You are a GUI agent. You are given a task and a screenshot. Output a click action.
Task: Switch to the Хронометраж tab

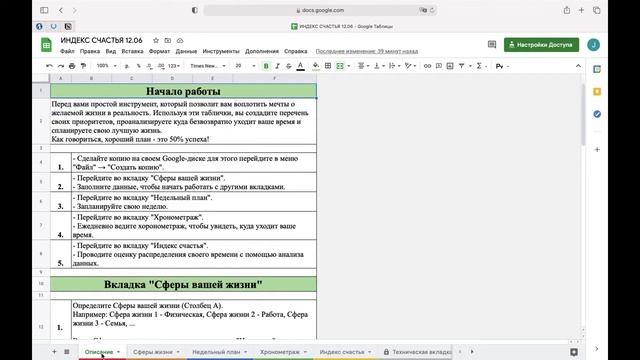[283, 352]
